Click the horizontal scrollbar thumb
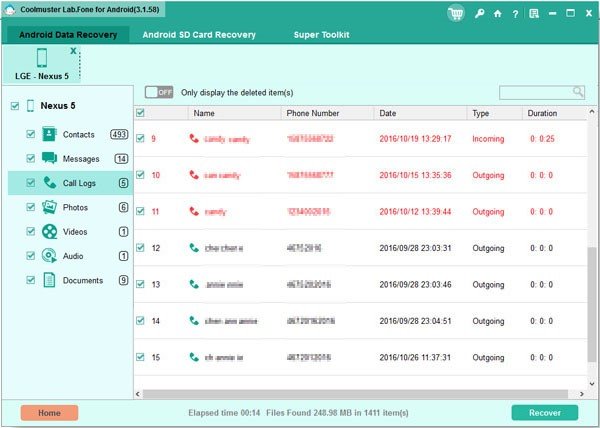 pyautogui.click(x=355, y=394)
